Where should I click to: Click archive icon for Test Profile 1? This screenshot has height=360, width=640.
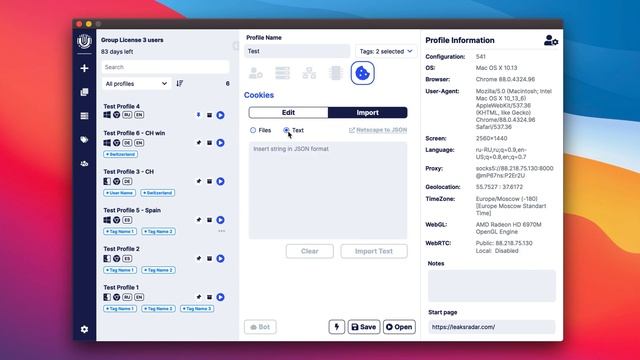209,297
